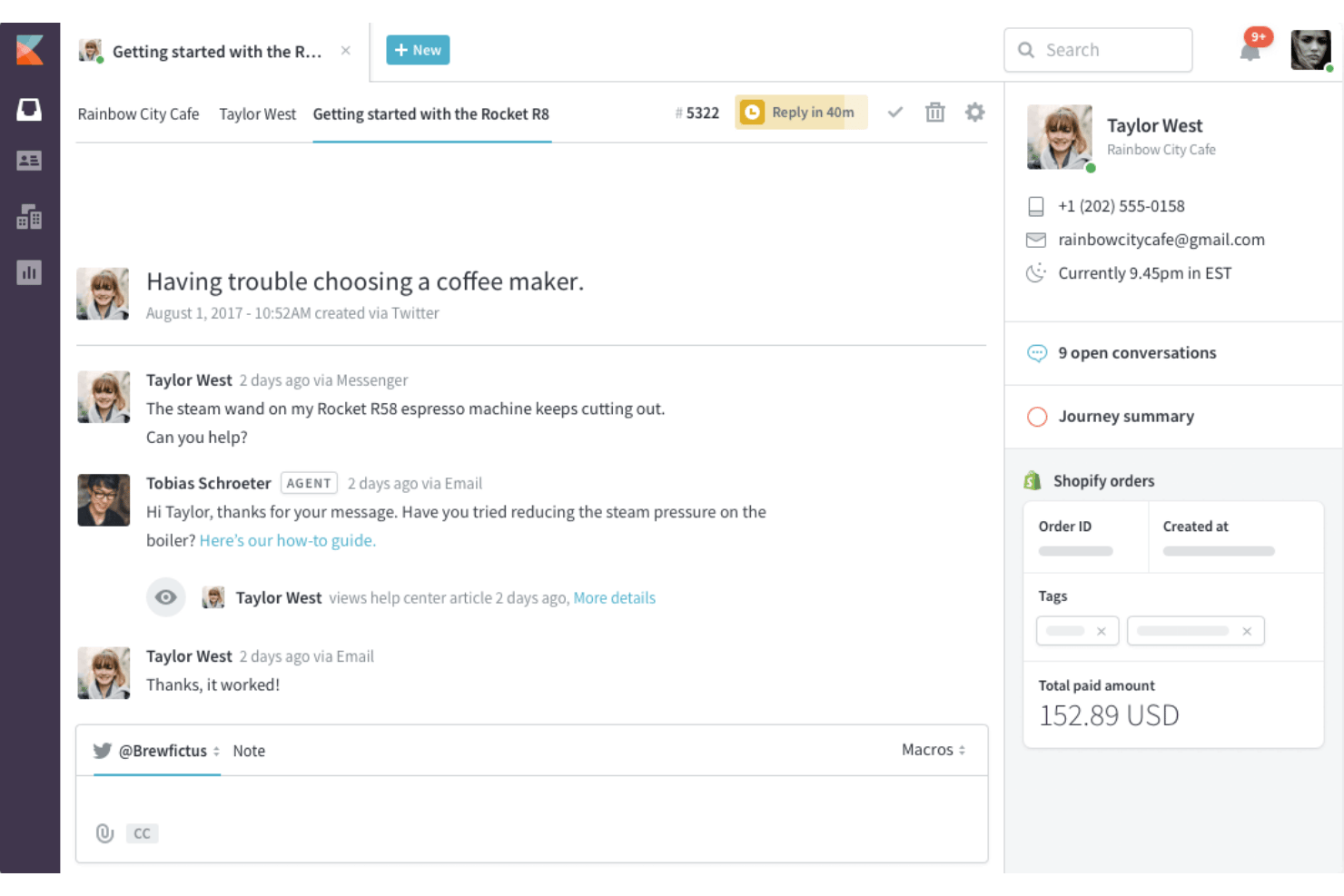Trash the conversation with the bin icon

pyautogui.click(x=935, y=113)
